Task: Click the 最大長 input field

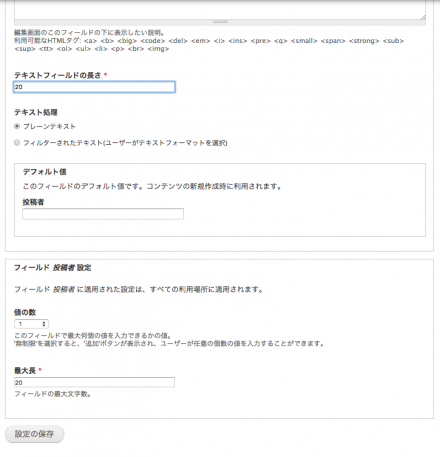Action: click(94, 382)
